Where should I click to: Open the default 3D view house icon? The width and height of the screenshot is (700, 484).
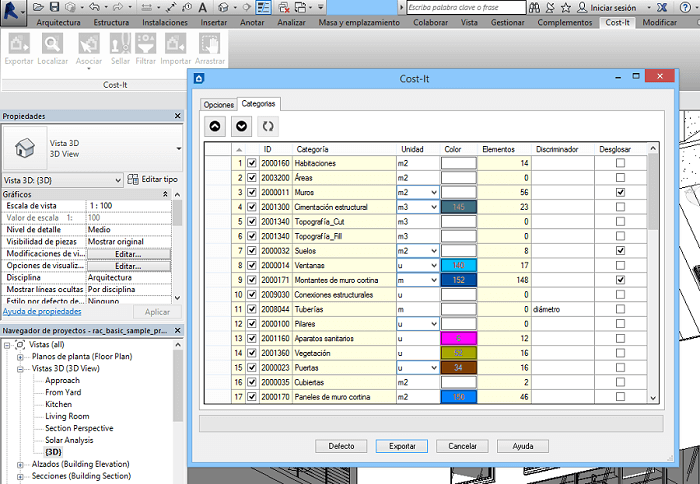223,7
